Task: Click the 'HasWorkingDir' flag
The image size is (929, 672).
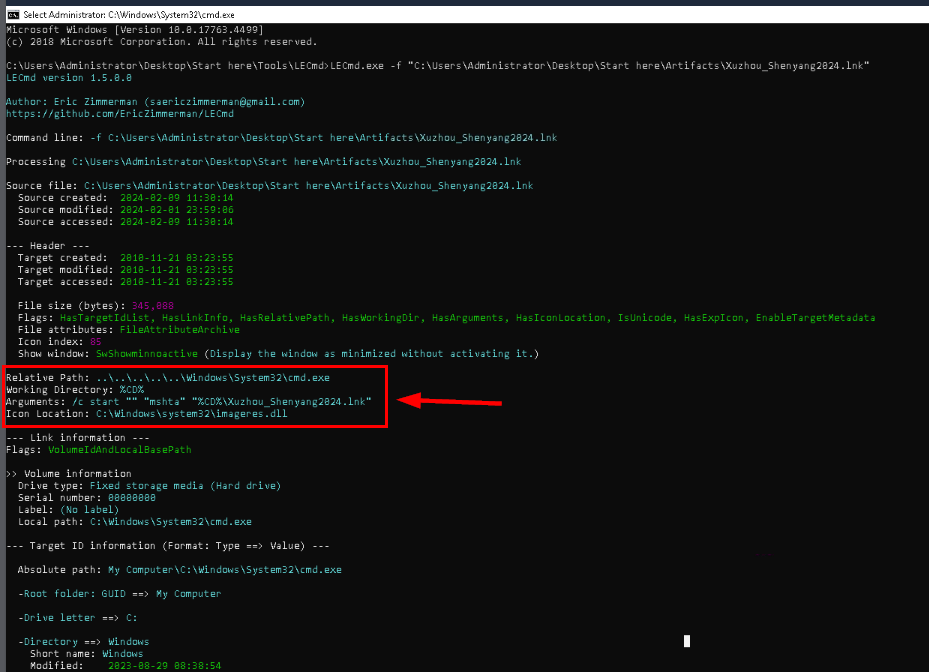Action: [383, 318]
